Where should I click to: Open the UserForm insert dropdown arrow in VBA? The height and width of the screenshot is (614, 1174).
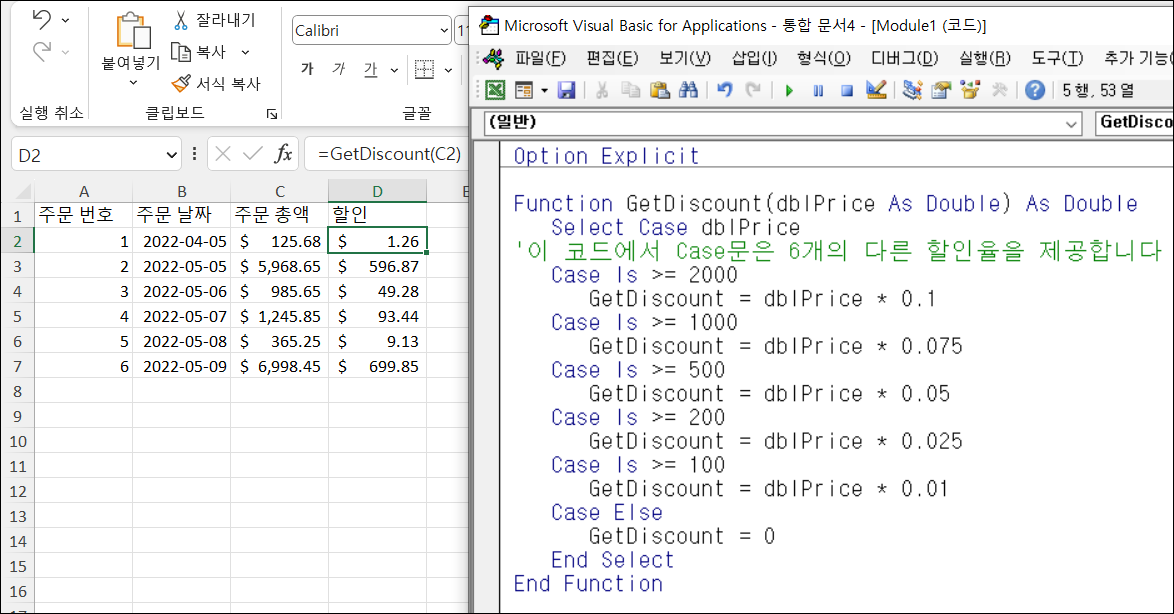544,91
